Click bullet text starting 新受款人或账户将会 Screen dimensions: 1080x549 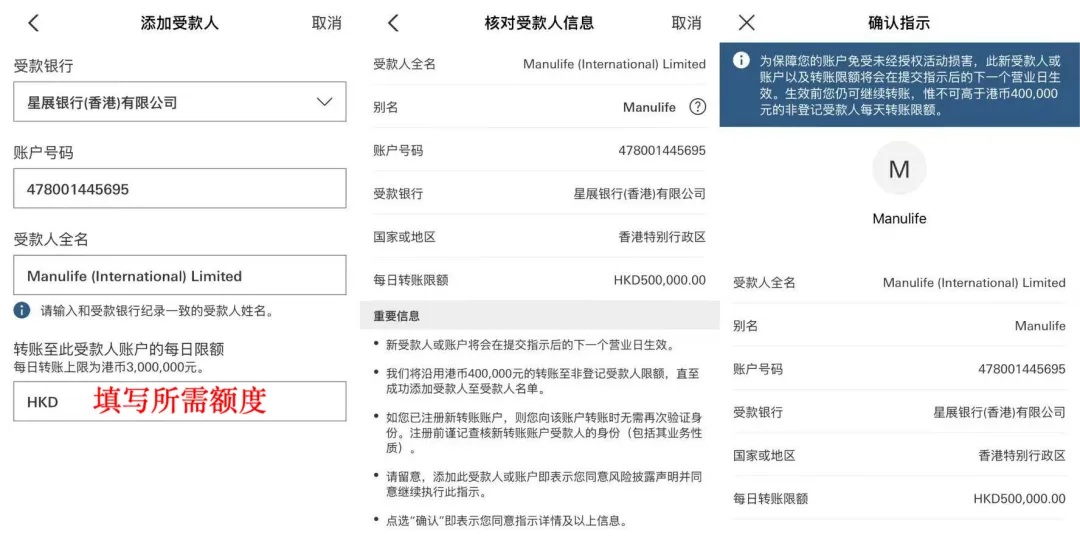(530, 344)
